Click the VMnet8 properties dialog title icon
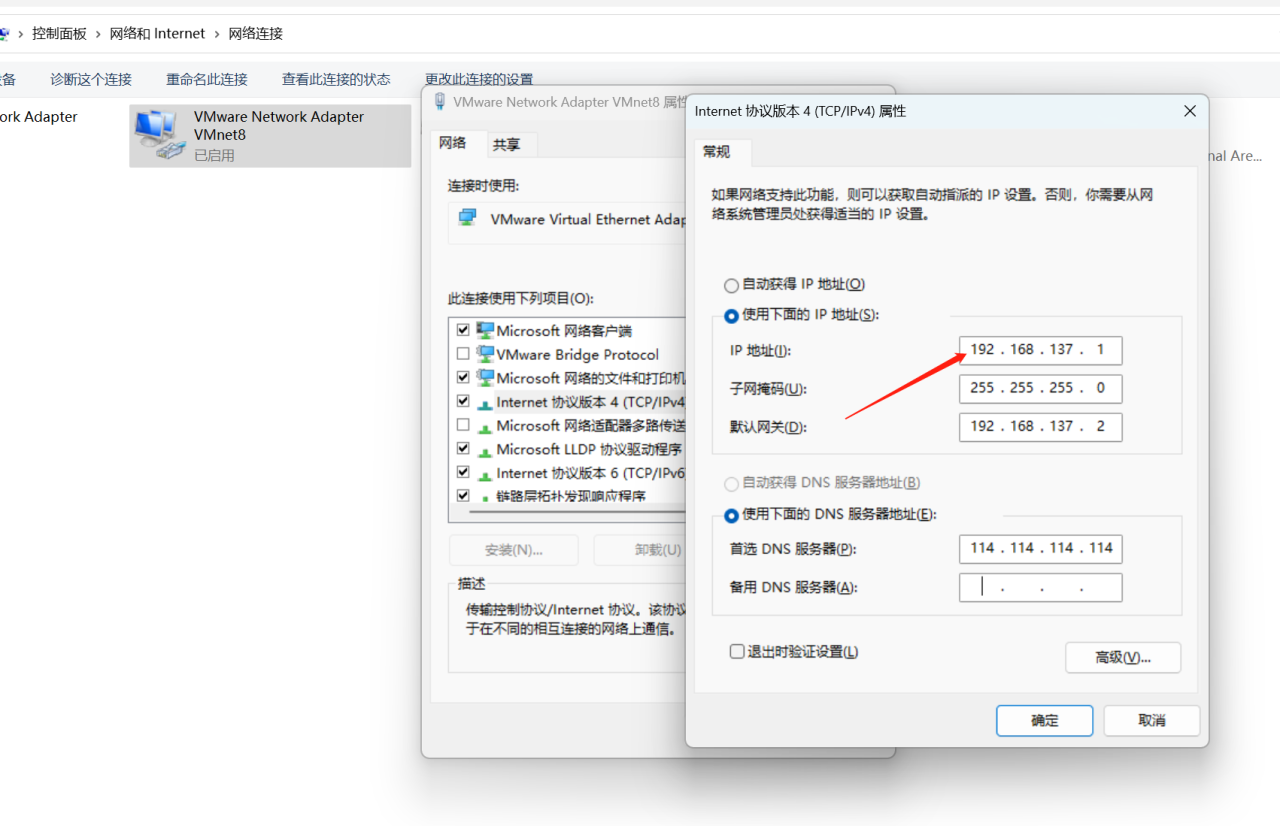This screenshot has width=1280, height=826. click(440, 102)
